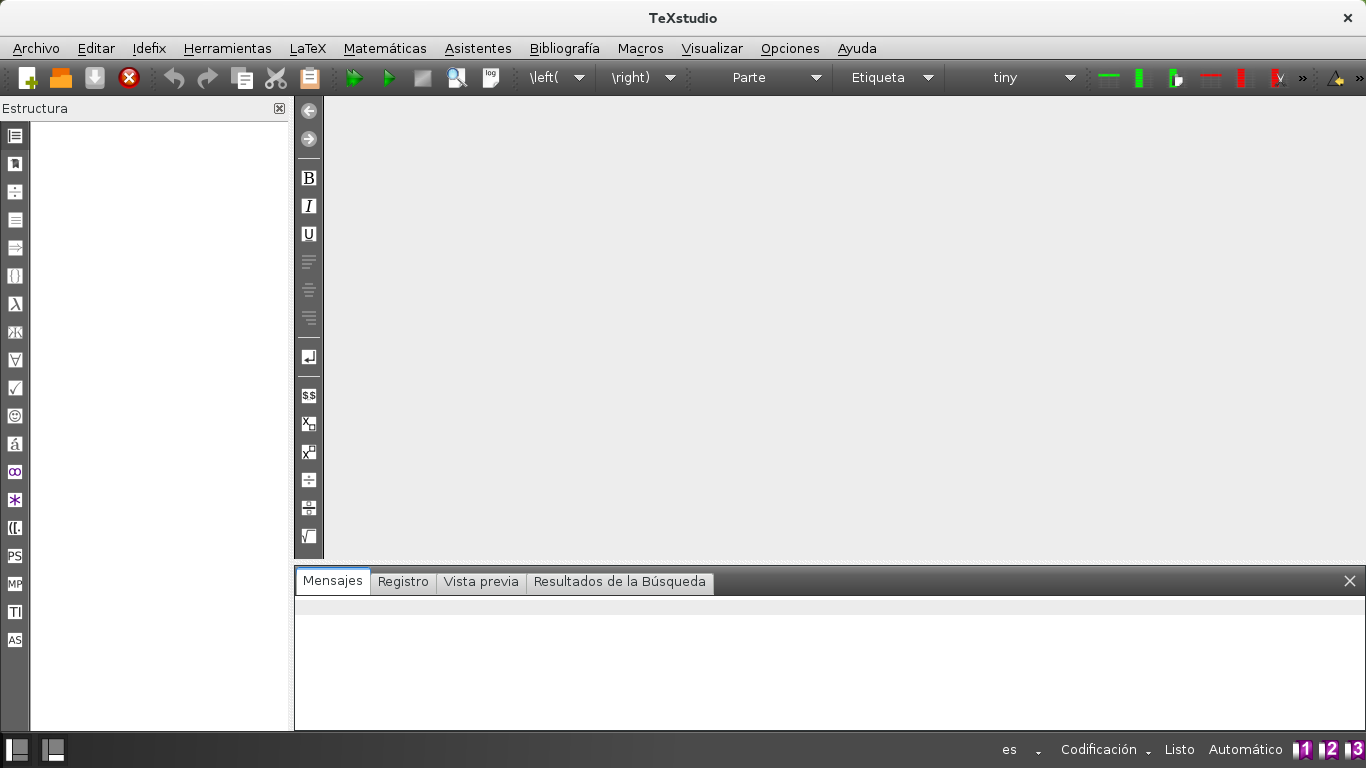The width and height of the screenshot is (1366, 768).
Task: Remove a table column with the red vertical bar icon
Action: point(1241,78)
